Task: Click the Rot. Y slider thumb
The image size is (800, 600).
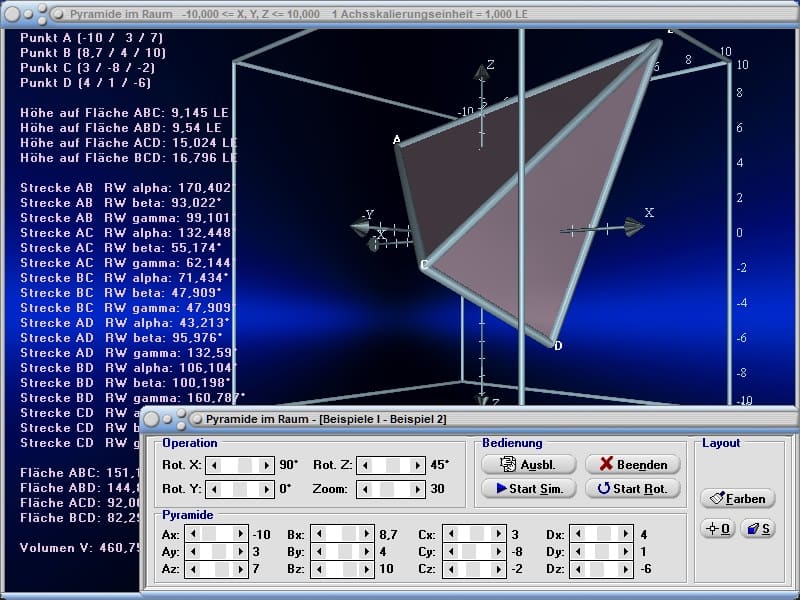Action: [x=240, y=489]
